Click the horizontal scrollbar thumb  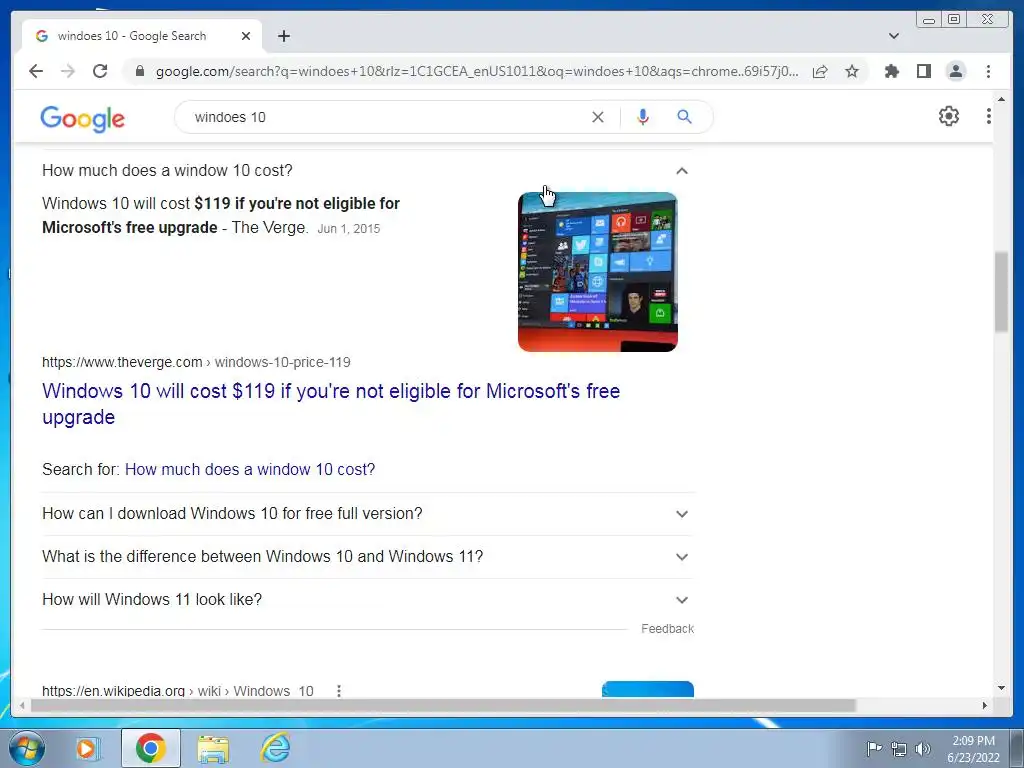[443, 706]
